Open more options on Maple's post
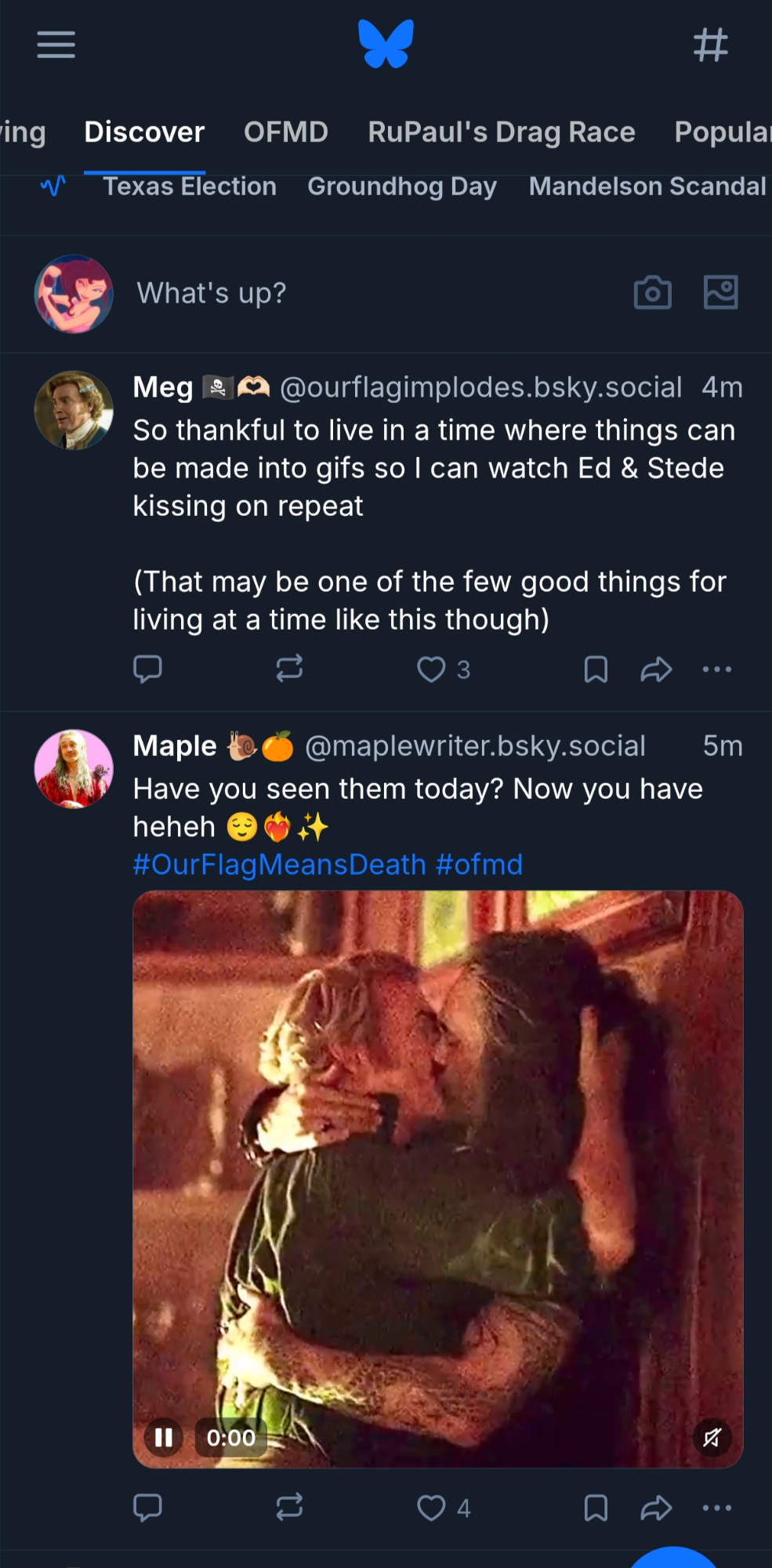The height and width of the screenshot is (1568, 772). pos(716,1507)
